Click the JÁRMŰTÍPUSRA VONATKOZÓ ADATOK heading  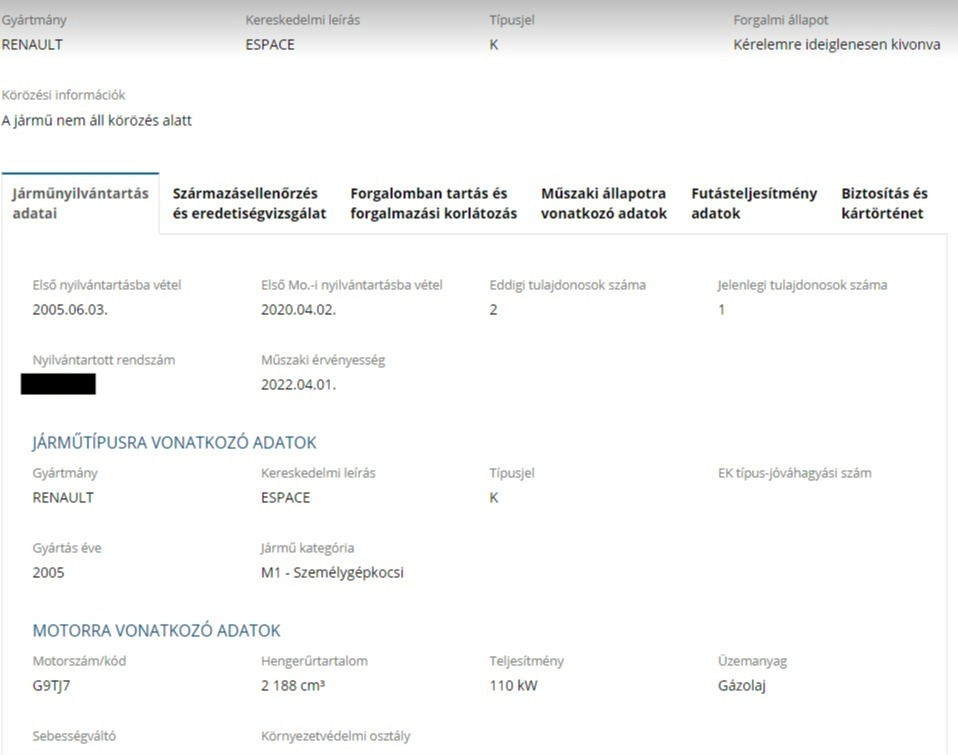click(174, 443)
